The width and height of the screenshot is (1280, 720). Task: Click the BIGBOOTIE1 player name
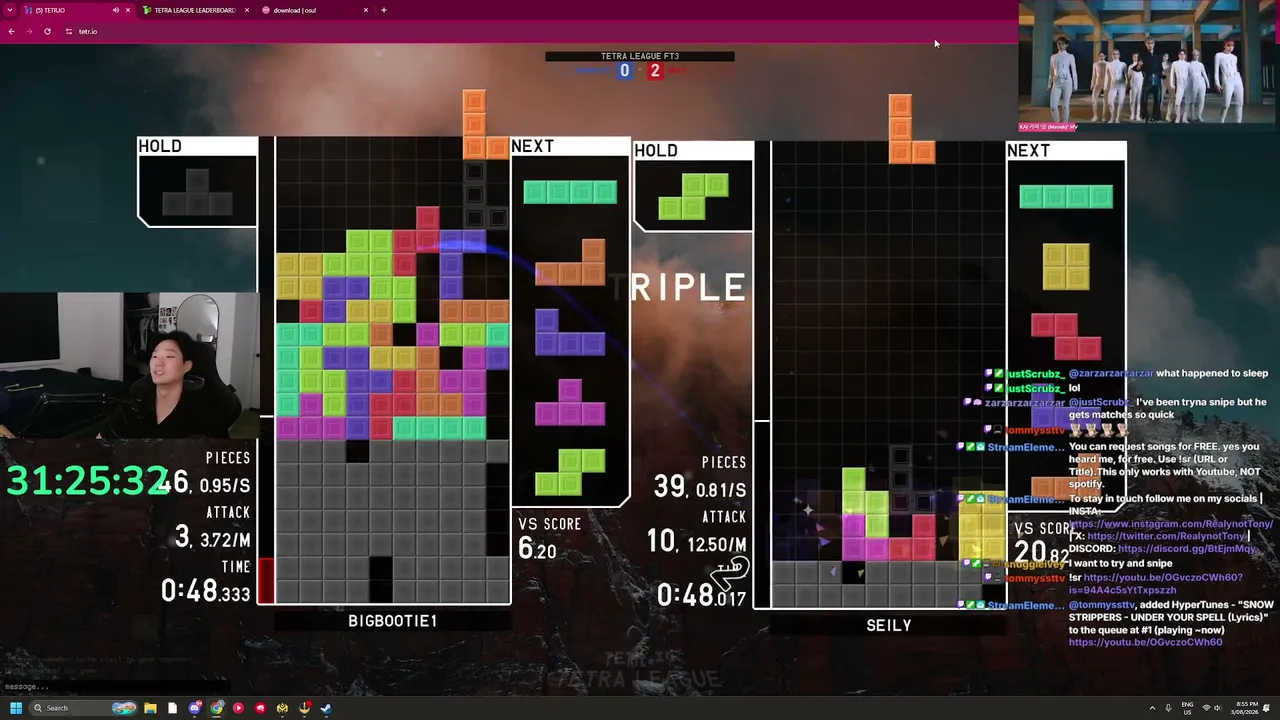click(x=392, y=621)
